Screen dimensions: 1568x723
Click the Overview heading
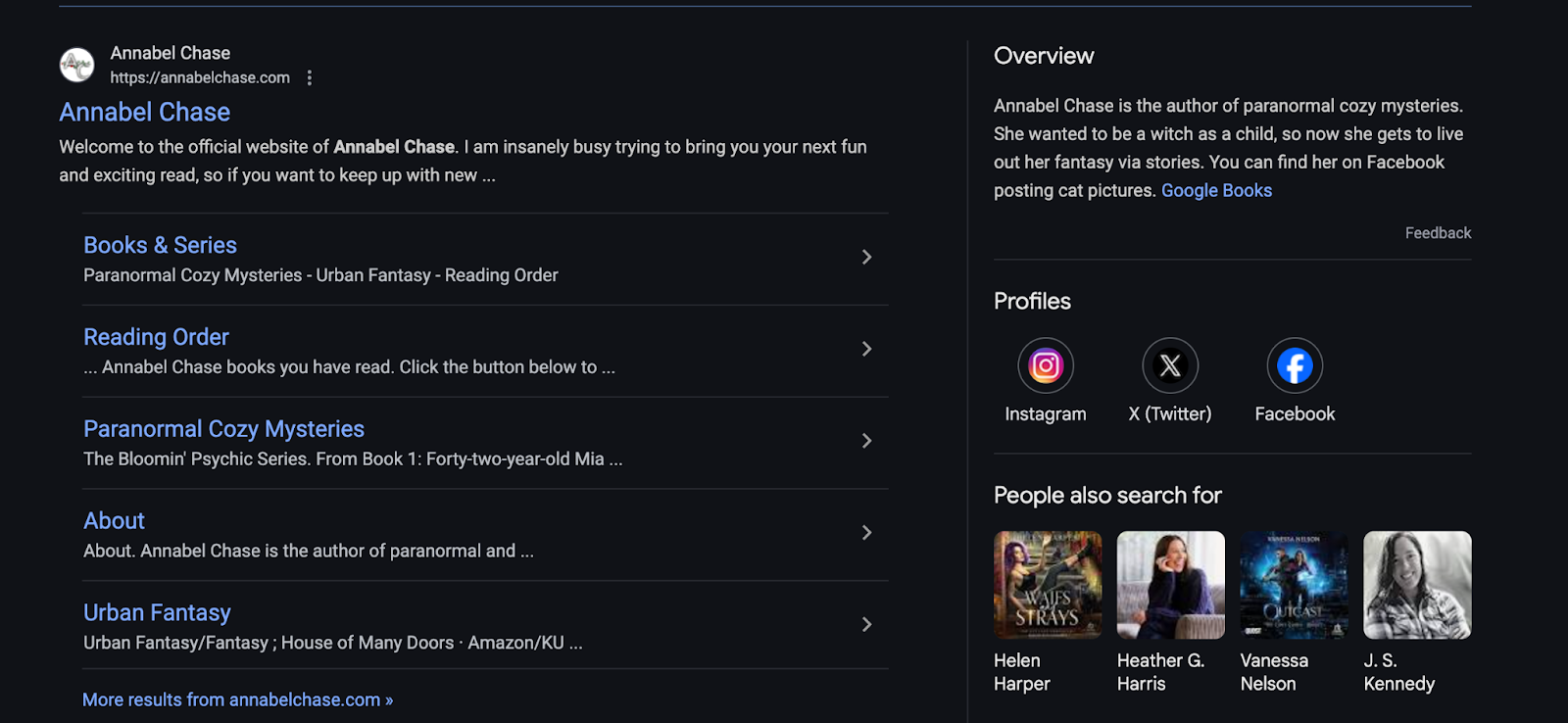point(1044,56)
